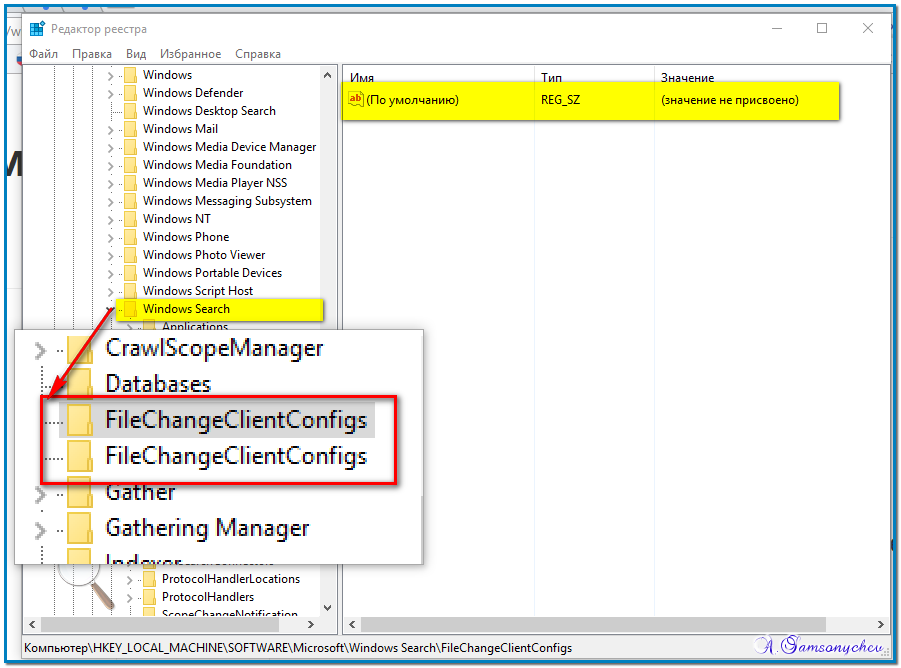Expand Windows Media Foundation key

tap(110, 165)
